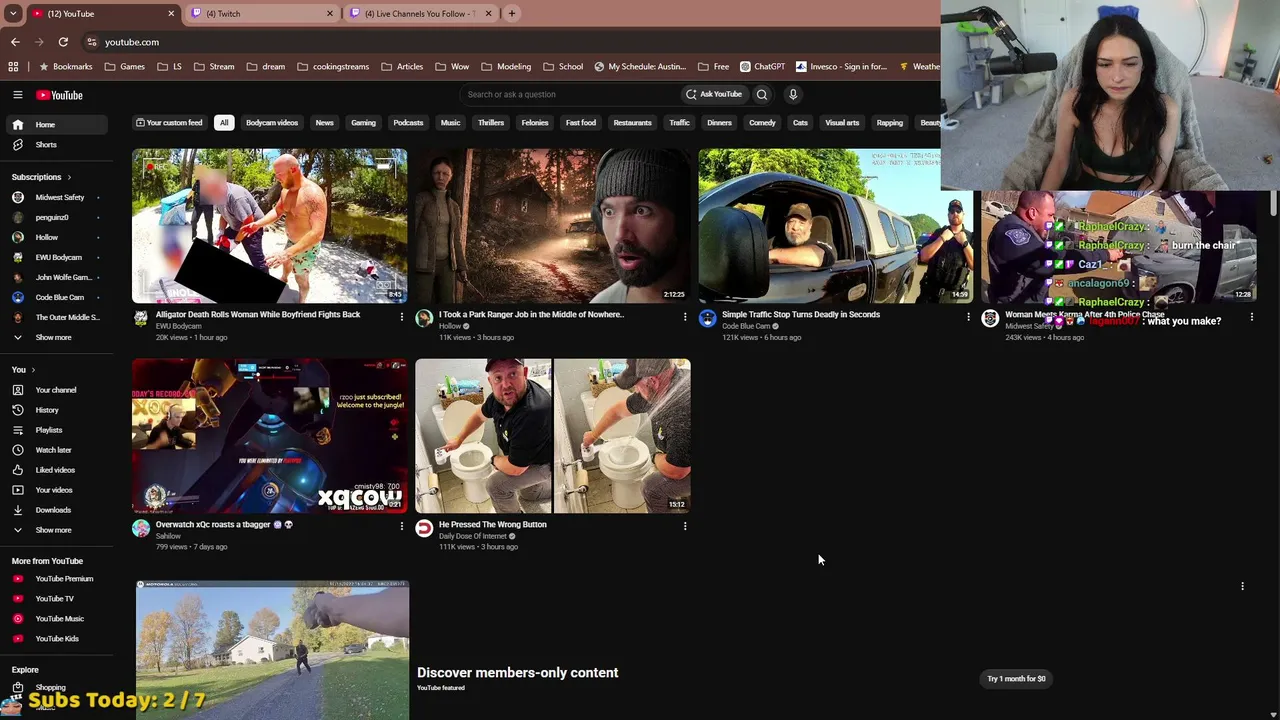This screenshot has height=720, width=1280.
Task: Open YouTube Music
Action: pos(56,619)
